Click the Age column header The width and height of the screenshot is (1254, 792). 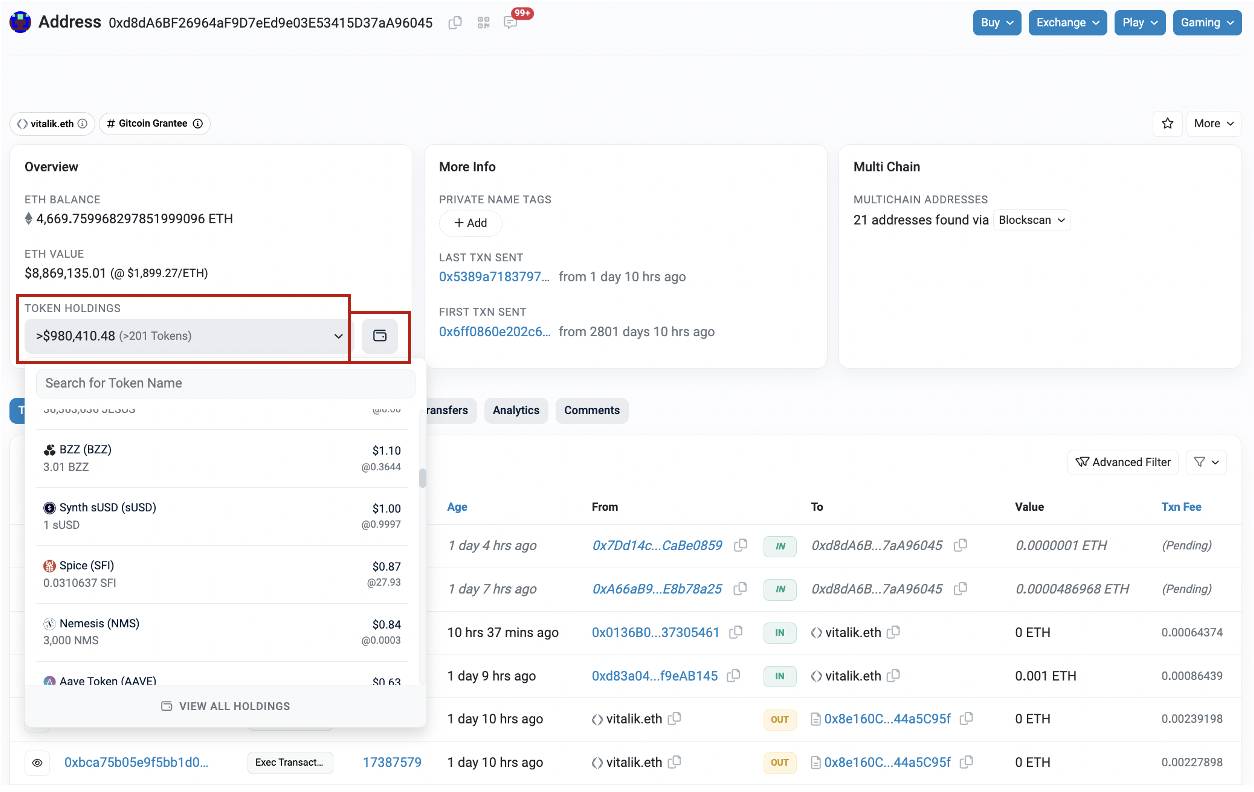click(457, 507)
